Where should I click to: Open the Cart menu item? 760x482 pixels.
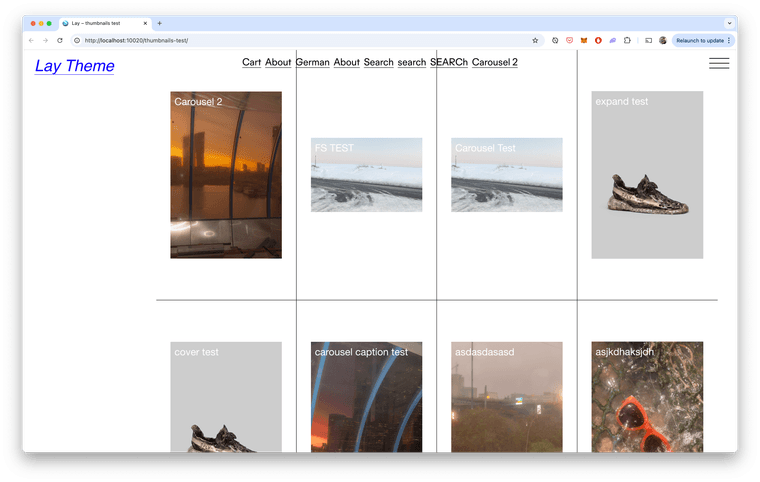pyautogui.click(x=251, y=62)
